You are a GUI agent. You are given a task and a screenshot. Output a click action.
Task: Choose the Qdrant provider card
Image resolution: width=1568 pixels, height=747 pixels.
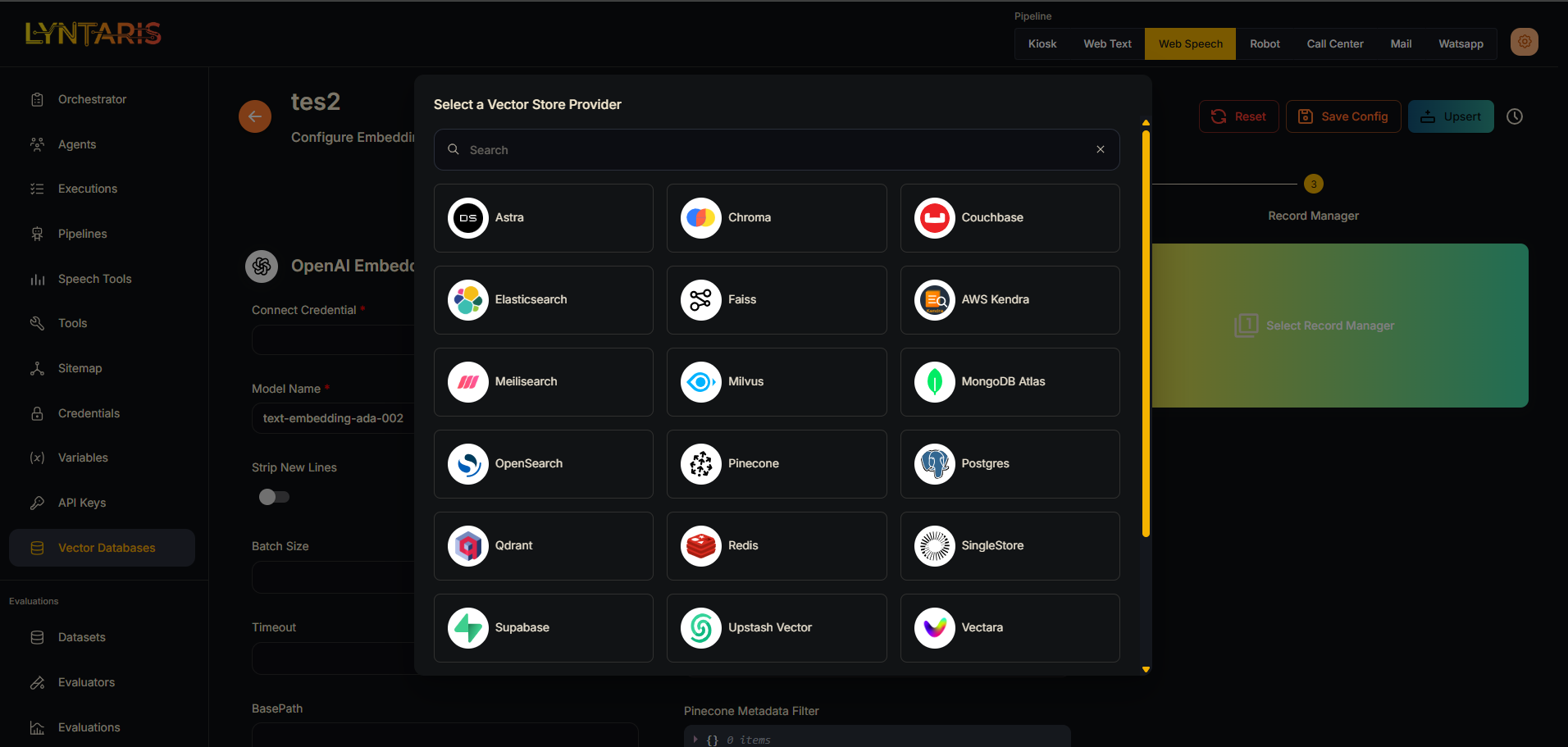543,546
